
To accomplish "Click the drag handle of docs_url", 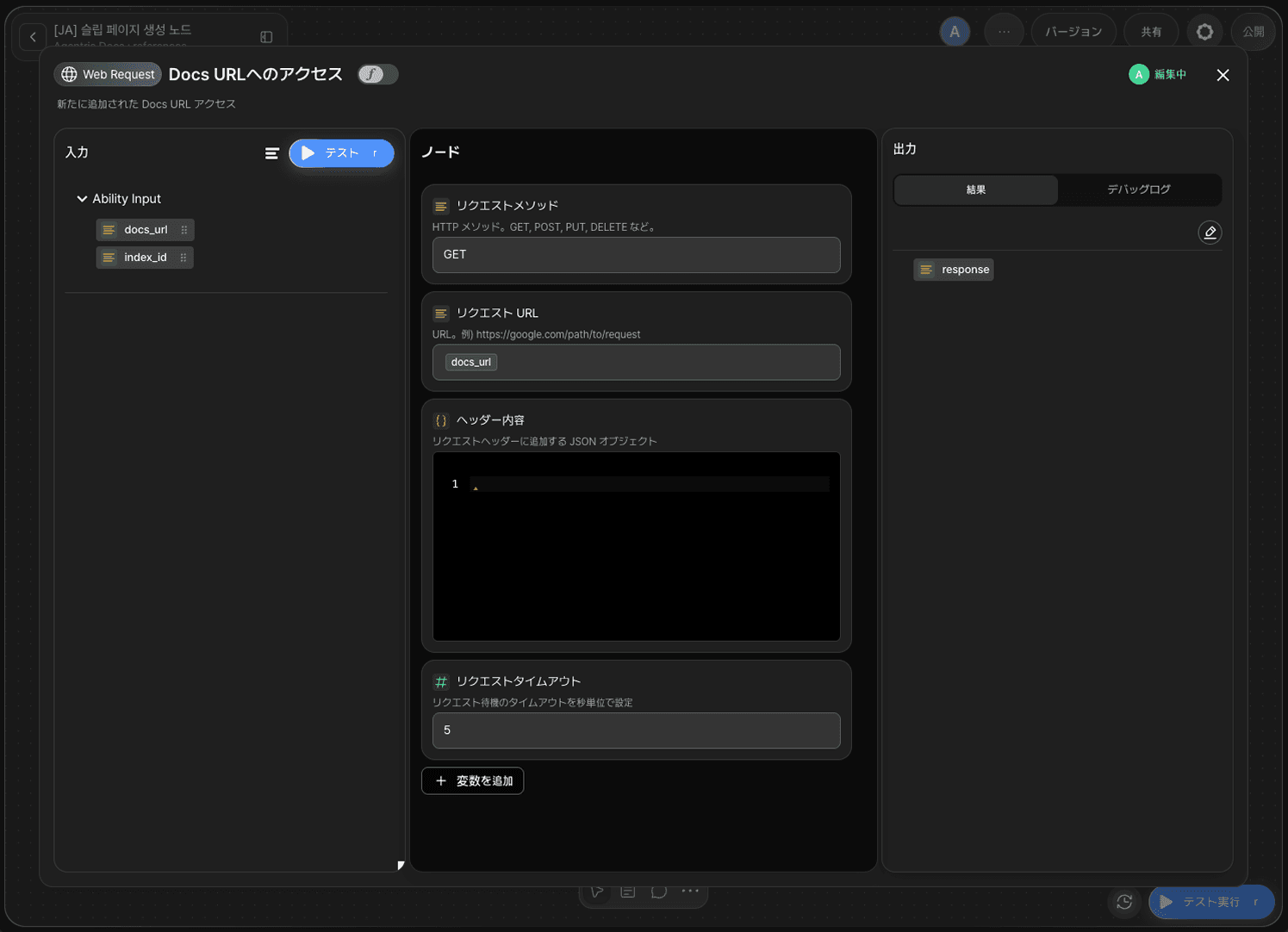I will (x=184, y=230).
